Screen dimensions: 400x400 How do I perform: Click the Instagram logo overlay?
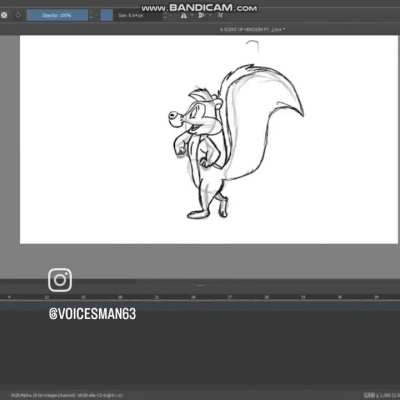click(60, 280)
